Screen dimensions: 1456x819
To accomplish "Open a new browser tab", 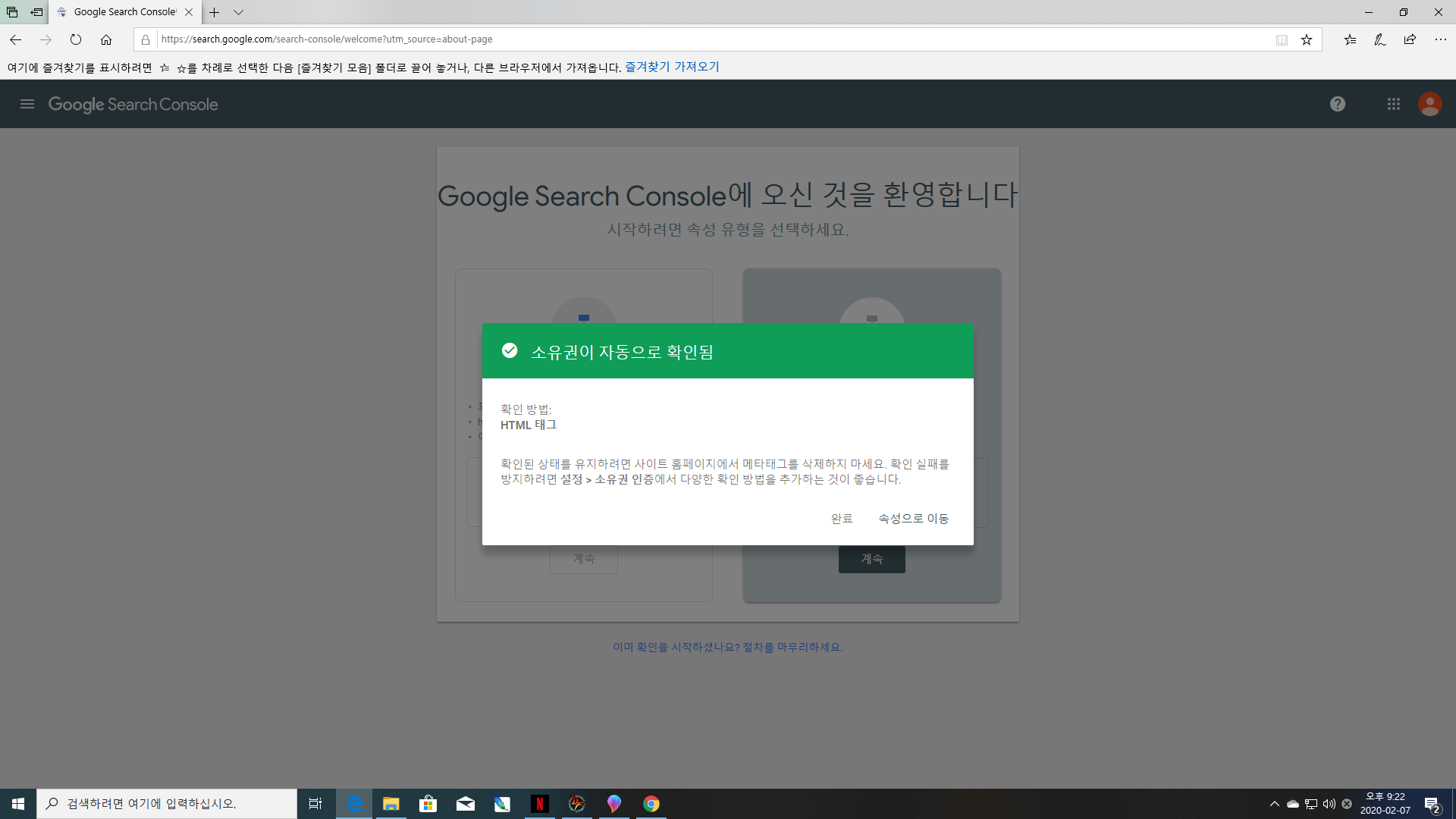I will [215, 12].
